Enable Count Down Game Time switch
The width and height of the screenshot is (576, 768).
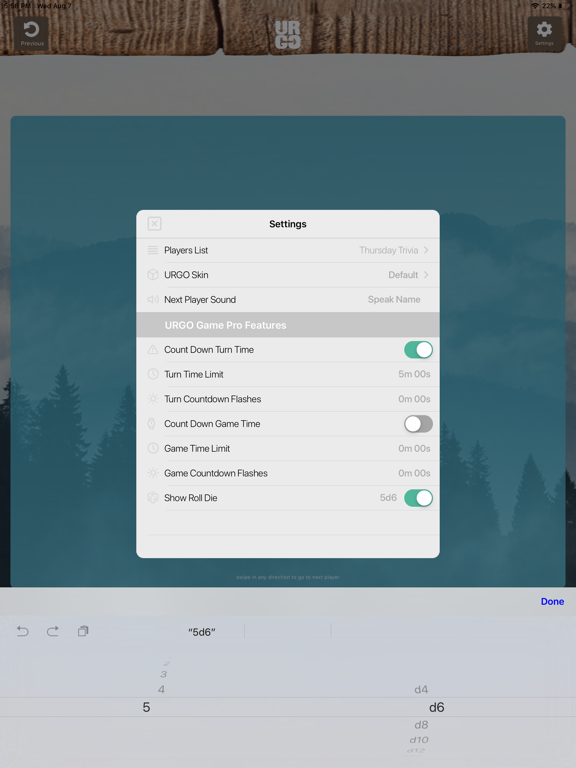(x=418, y=424)
